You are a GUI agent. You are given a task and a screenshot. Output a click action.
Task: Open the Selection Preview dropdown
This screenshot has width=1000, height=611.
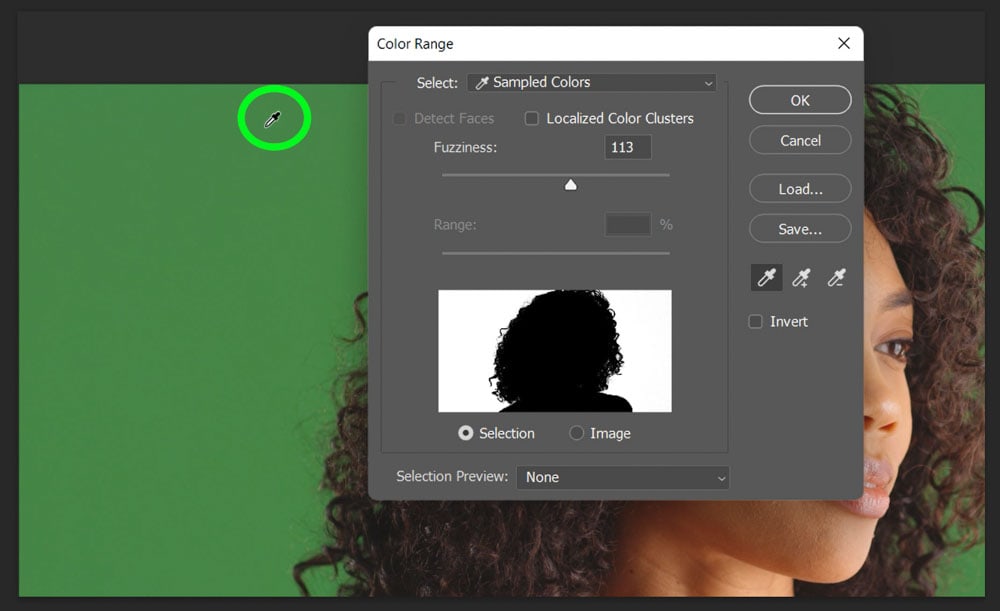pos(623,477)
